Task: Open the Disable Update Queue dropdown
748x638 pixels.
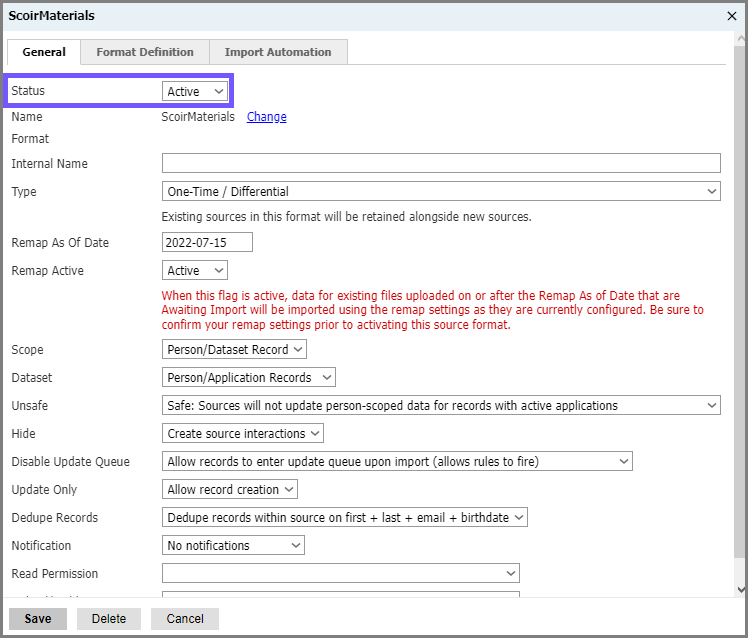Action: click(397, 461)
